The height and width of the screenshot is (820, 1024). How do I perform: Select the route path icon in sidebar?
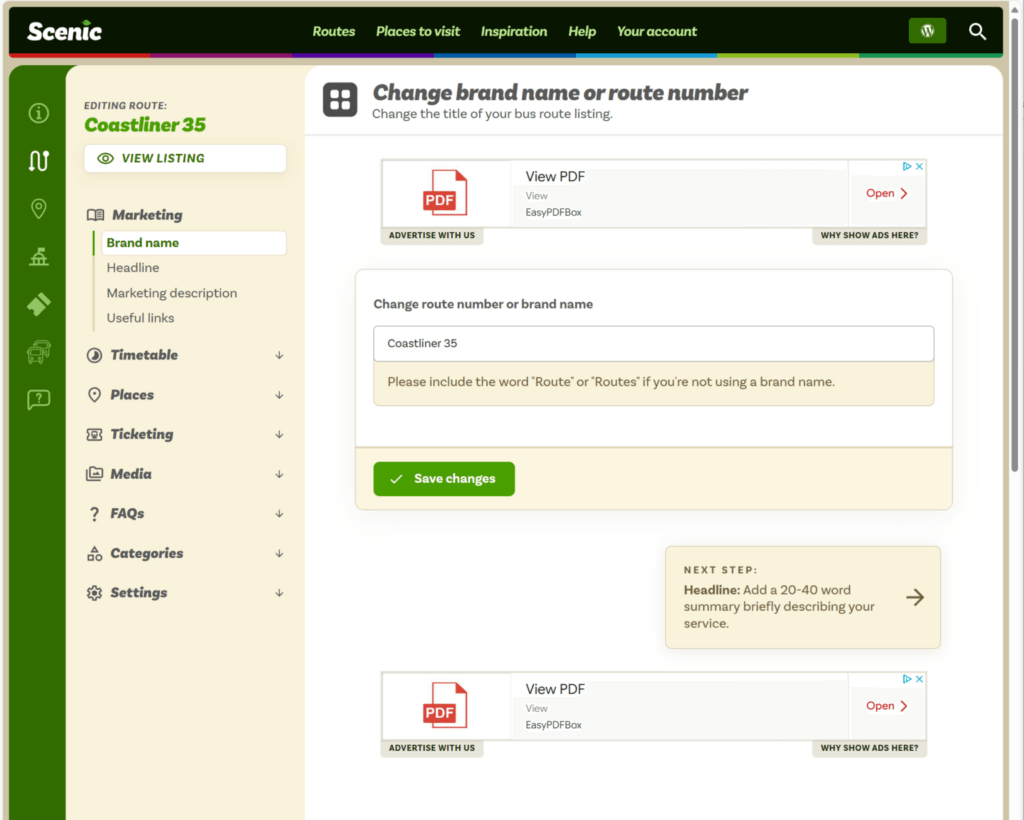(39, 161)
